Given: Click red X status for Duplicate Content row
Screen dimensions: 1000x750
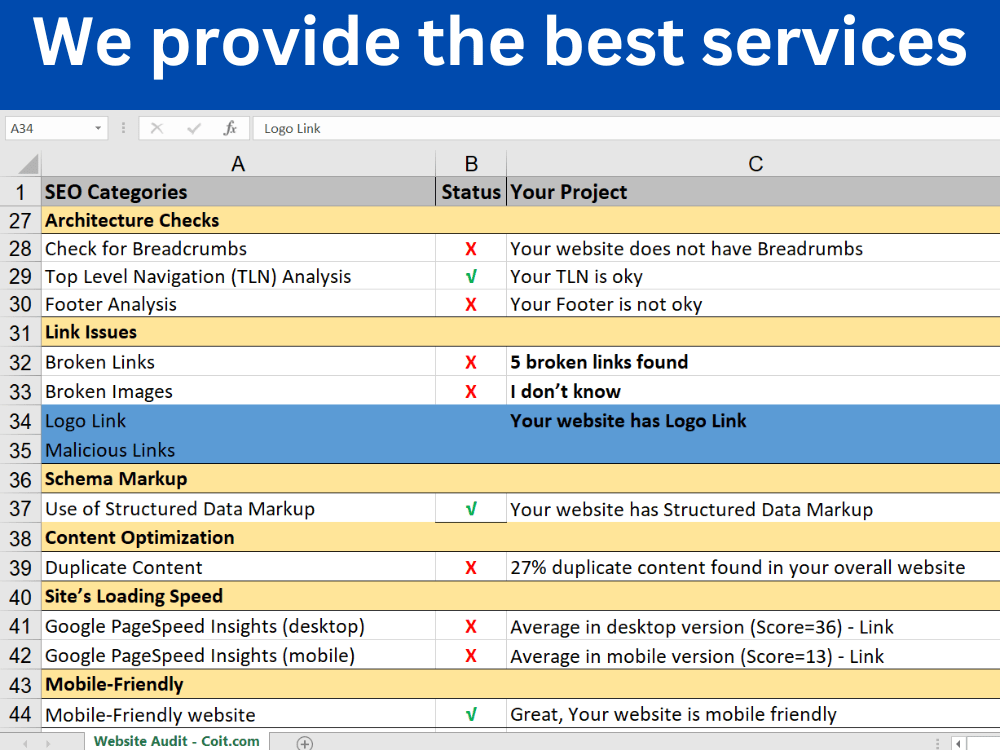Looking at the screenshot, I should [471, 568].
